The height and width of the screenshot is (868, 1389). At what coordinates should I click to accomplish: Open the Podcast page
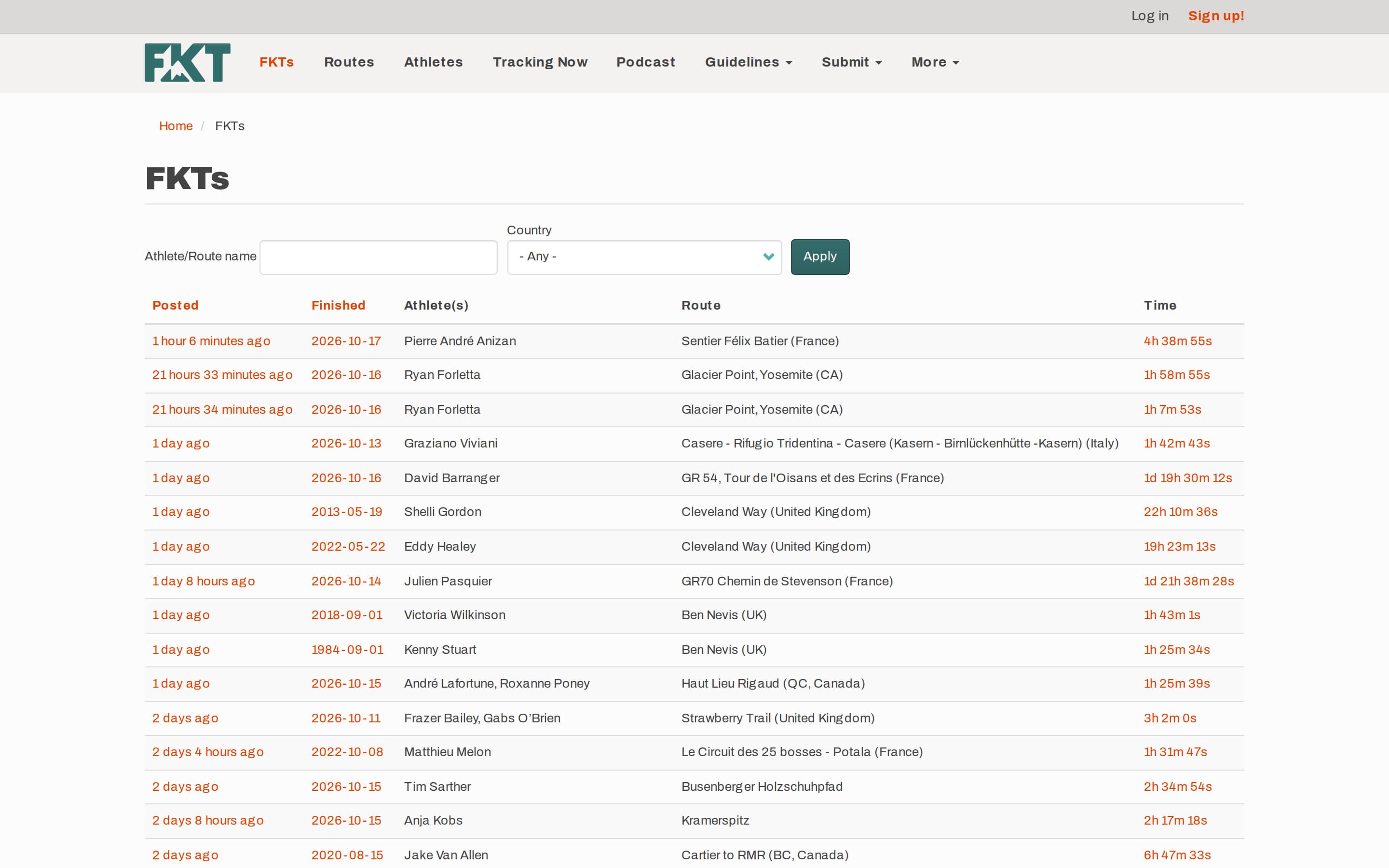click(x=646, y=62)
